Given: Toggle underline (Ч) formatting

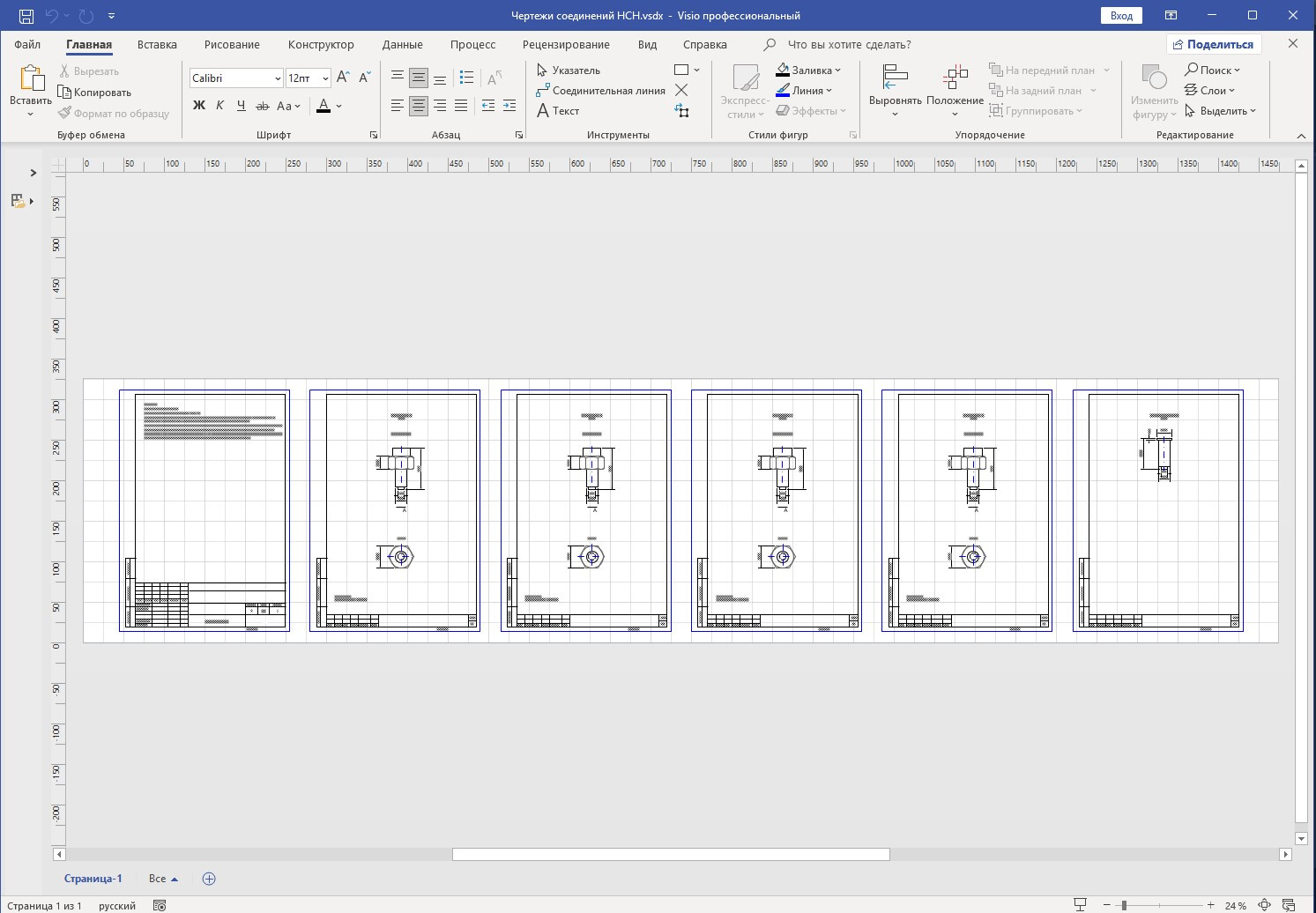Looking at the screenshot, I should (241, 106).
